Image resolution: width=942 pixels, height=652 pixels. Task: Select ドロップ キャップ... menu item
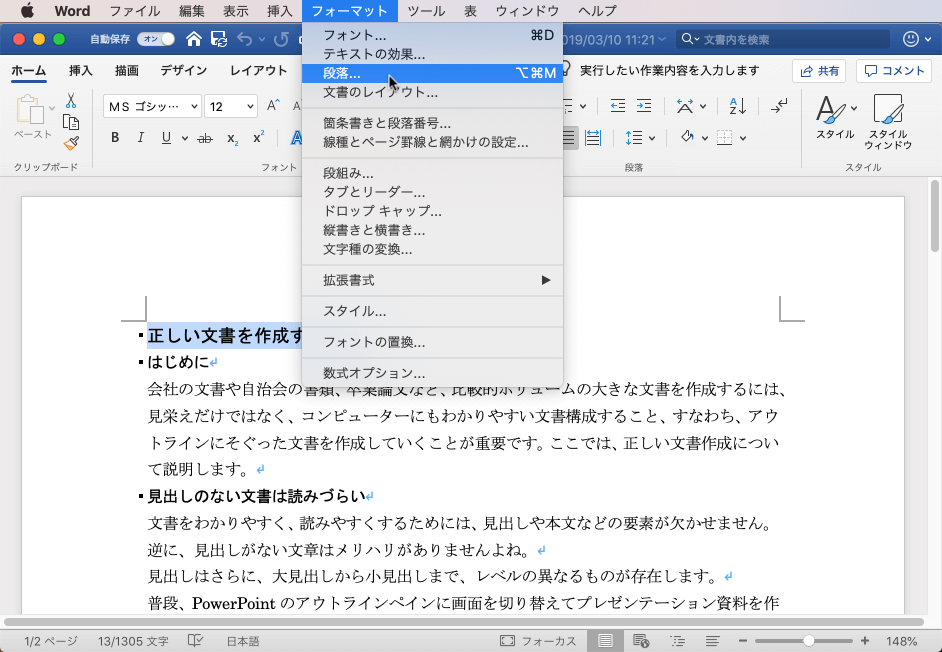433,211
